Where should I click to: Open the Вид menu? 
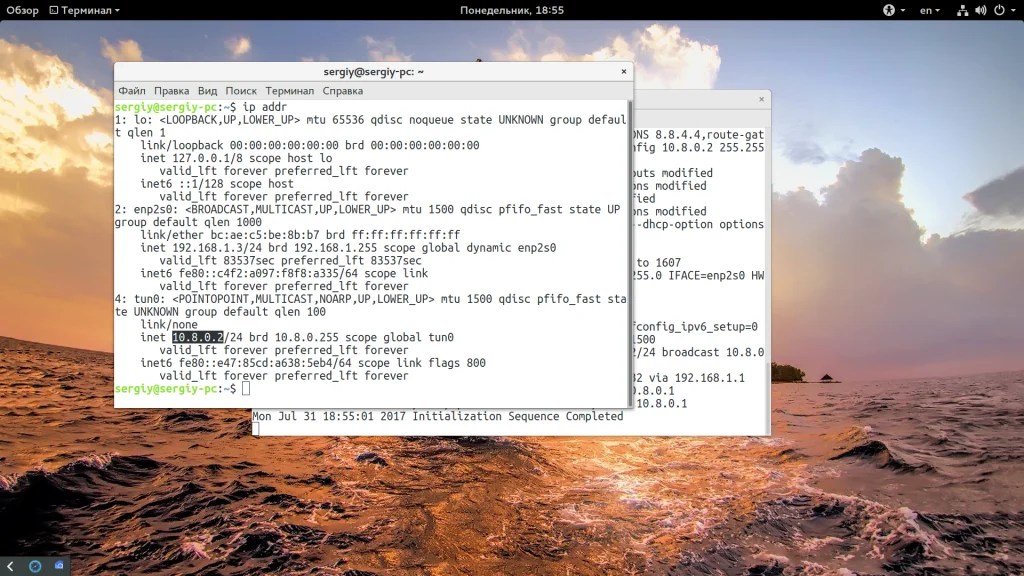207,91
